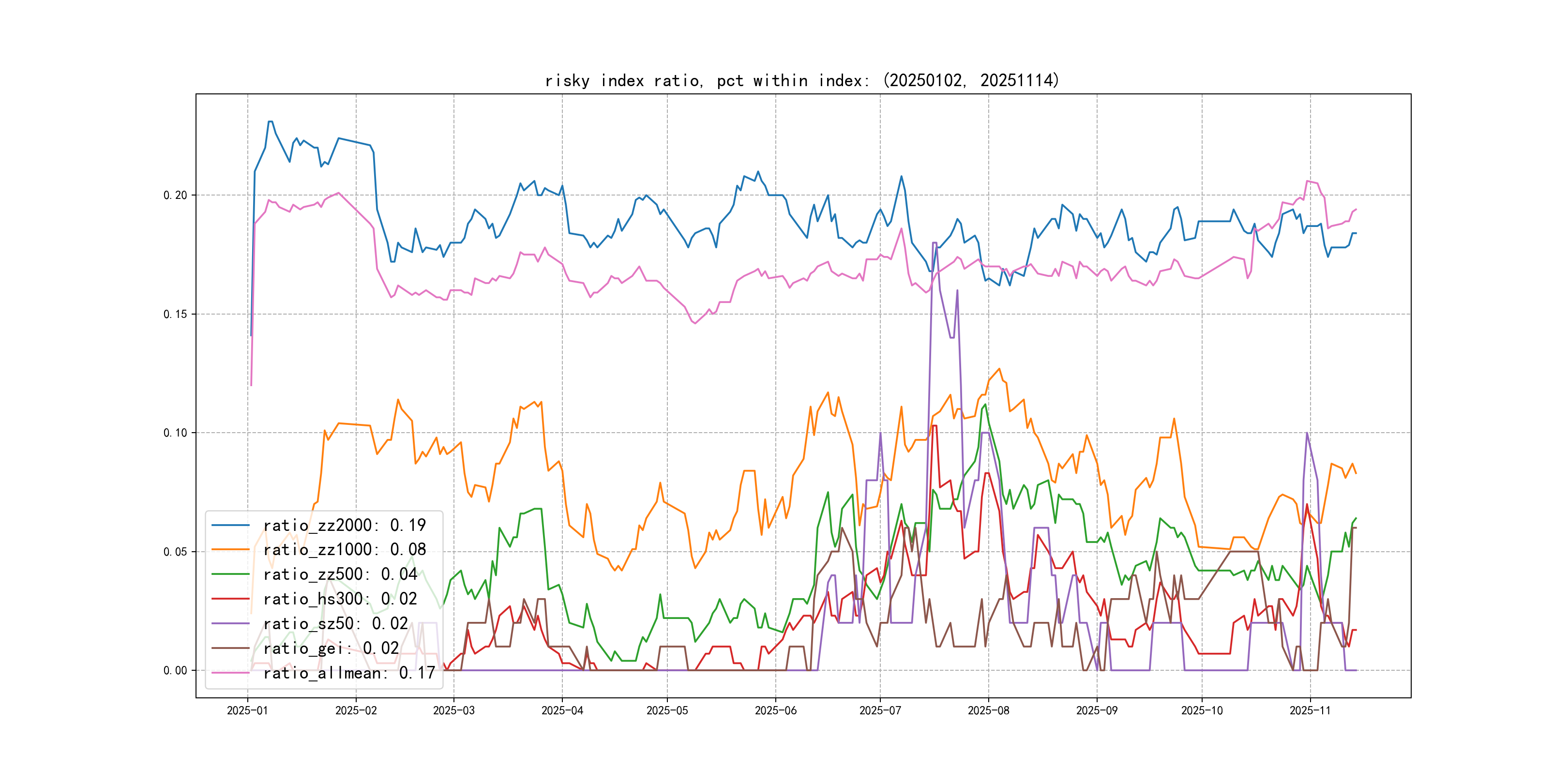Screen dimensions: 1568x784
Task: Click the green line swatch in legend
Action: (230, 574)
